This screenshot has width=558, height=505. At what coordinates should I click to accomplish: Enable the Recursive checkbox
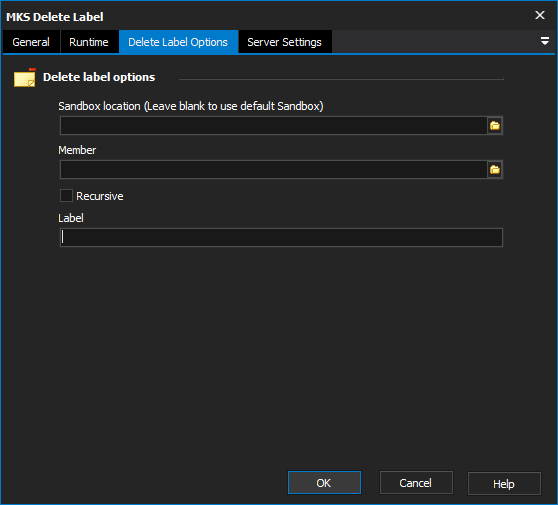pyautogui.click(x=66, y=196)
